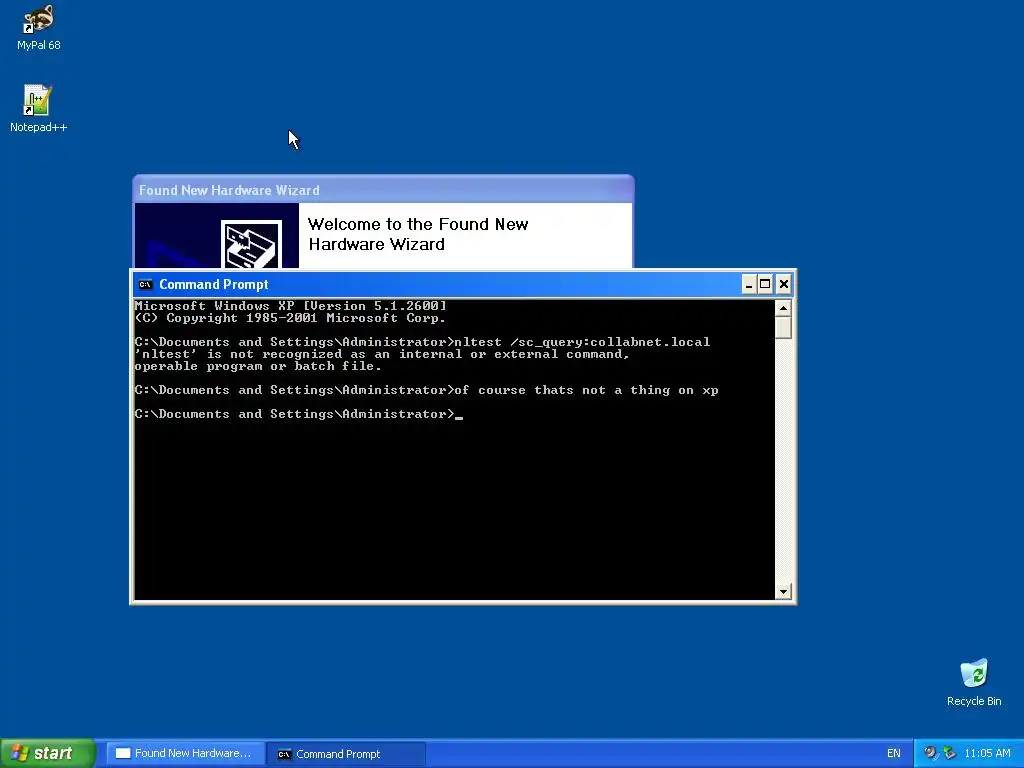This screenshot has width=1024, height=768.
Task: Open the EN language bar indicator
Action: point(893,754)
